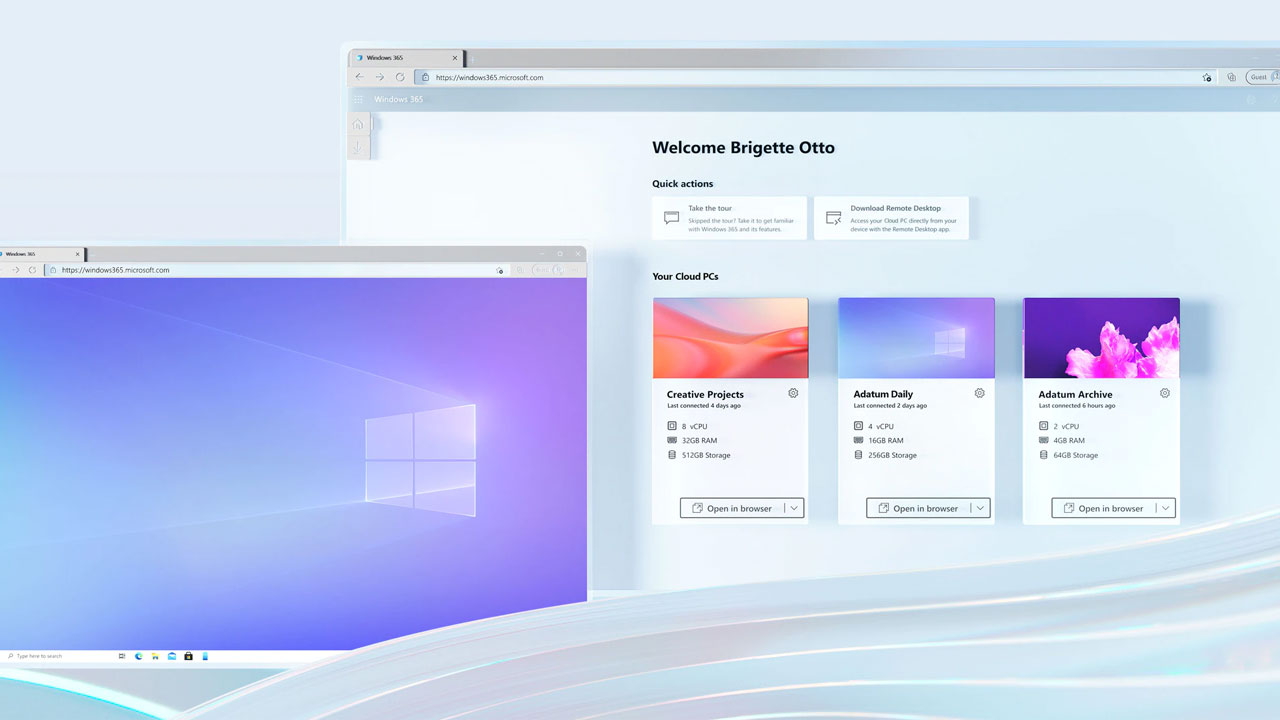Open Adatum Archive settings gear

(x=1165, y=393)
